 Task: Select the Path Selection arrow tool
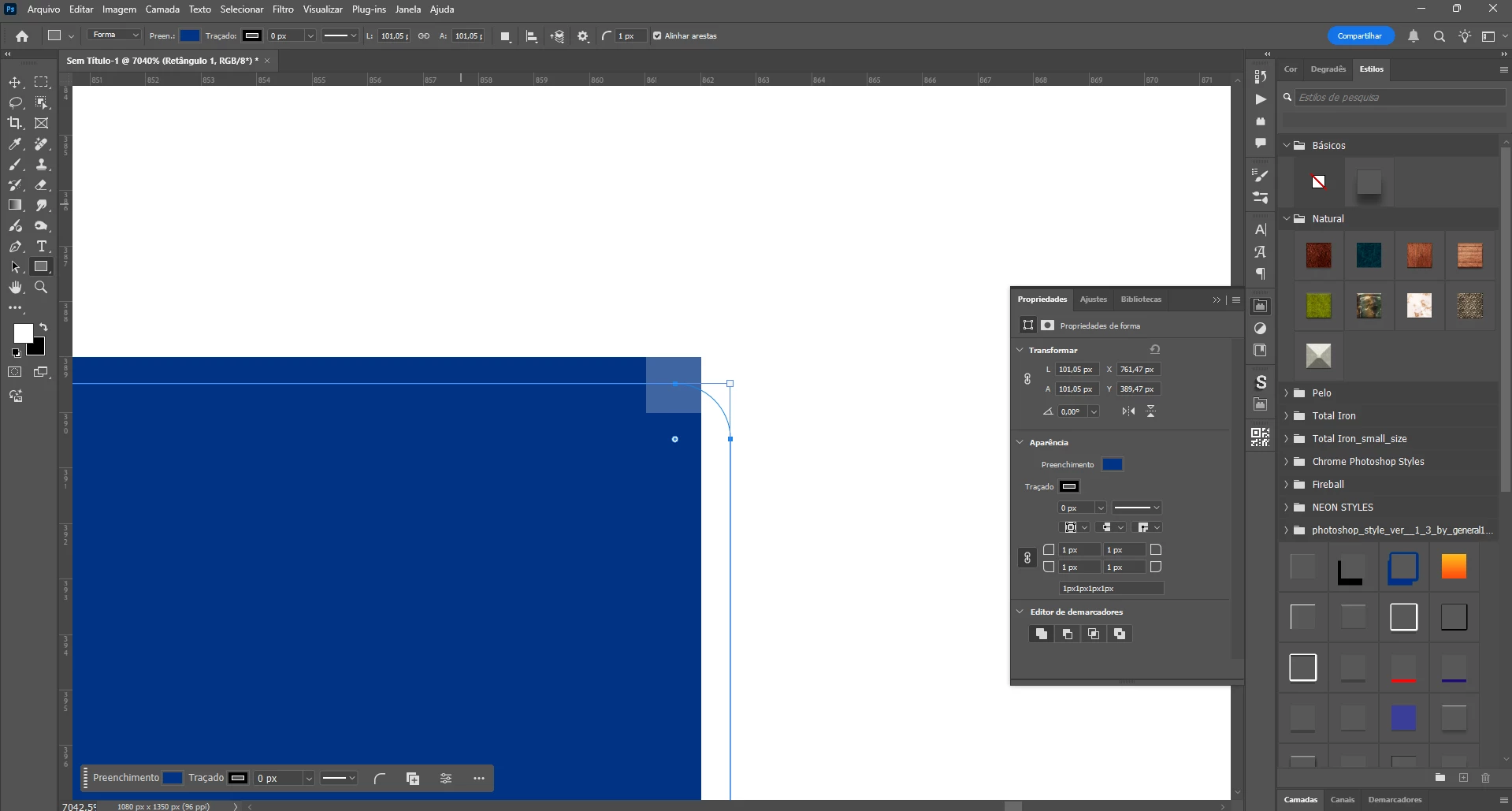(x=15, y=267)
